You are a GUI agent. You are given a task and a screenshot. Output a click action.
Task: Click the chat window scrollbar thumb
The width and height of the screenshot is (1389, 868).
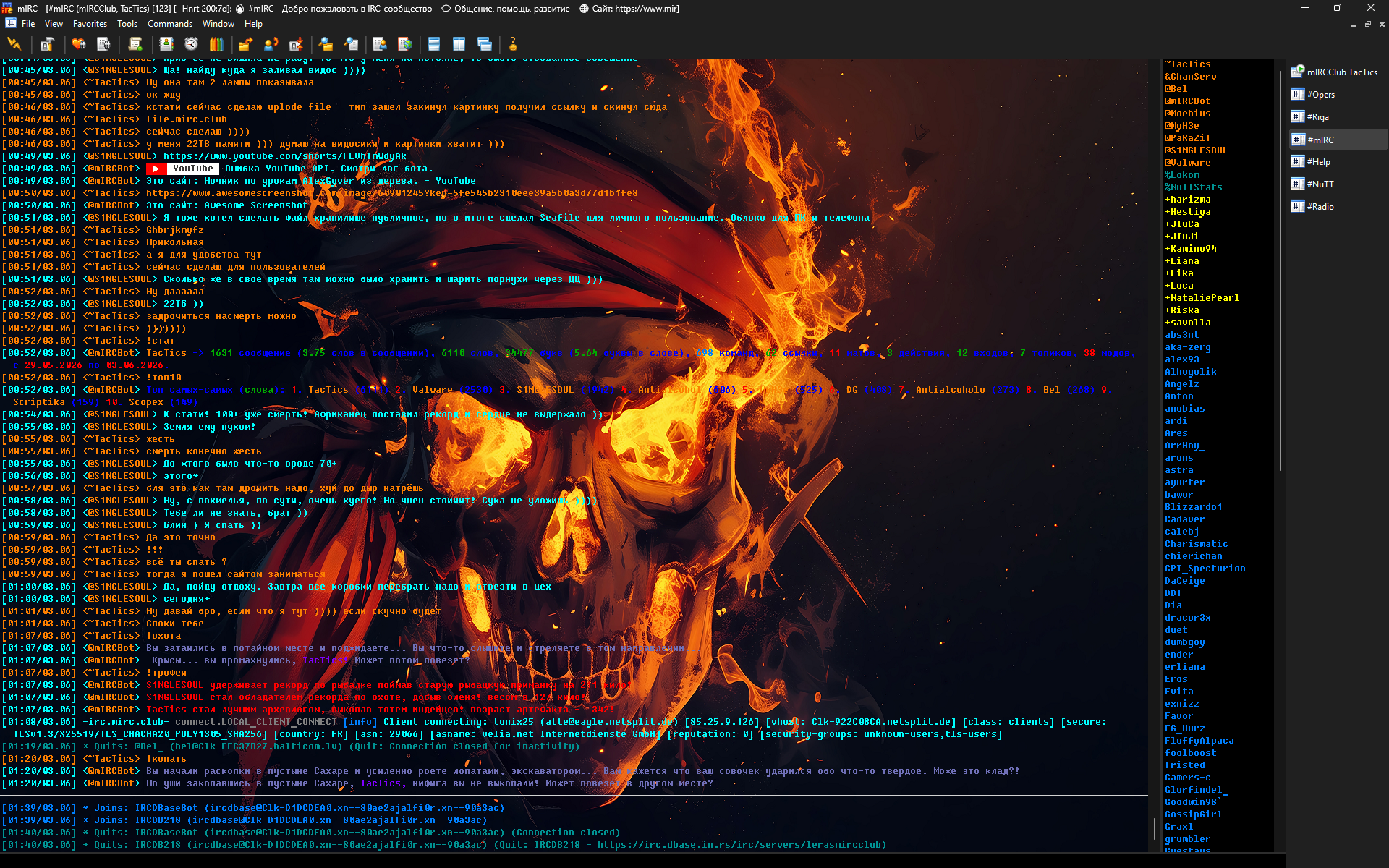1155,829
